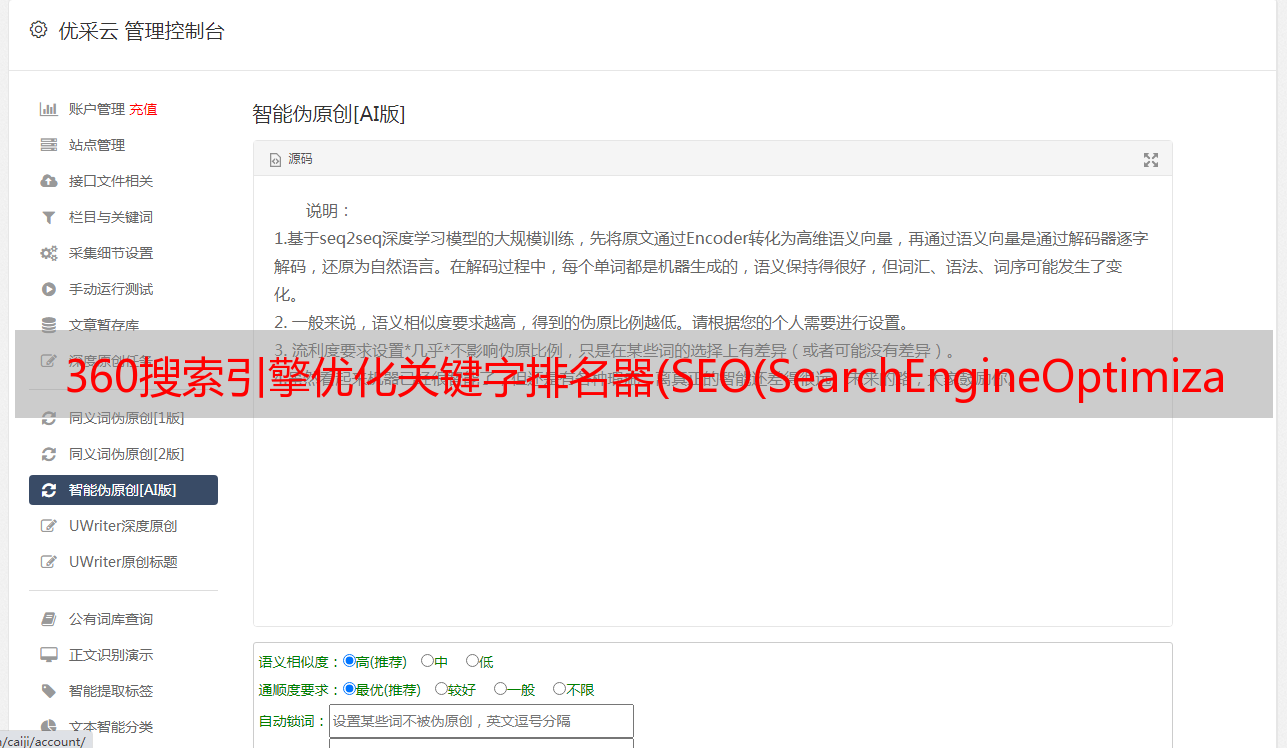Image resolution: width=1287 pixels, height=748 pixels.
Task: Open the 接口文件相关 menu item
Action: (111, 181)
